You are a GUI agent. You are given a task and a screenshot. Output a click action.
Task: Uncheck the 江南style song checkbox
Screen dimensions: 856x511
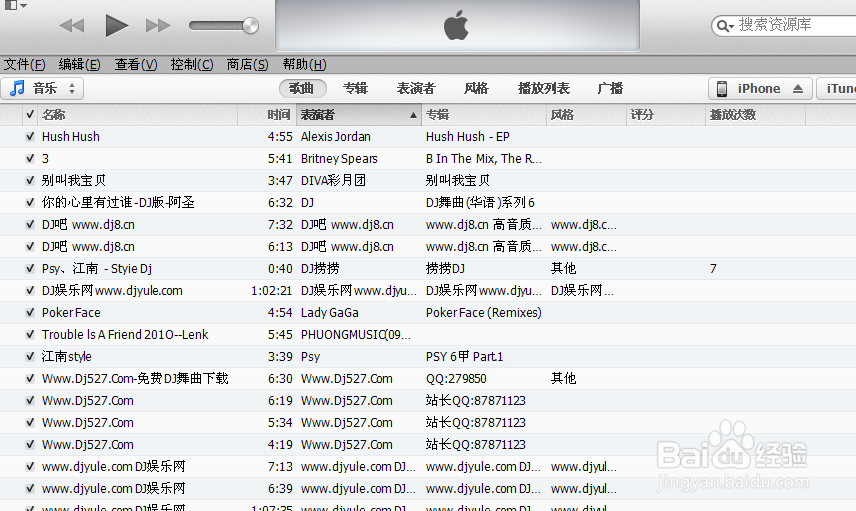tap(30, 356)
